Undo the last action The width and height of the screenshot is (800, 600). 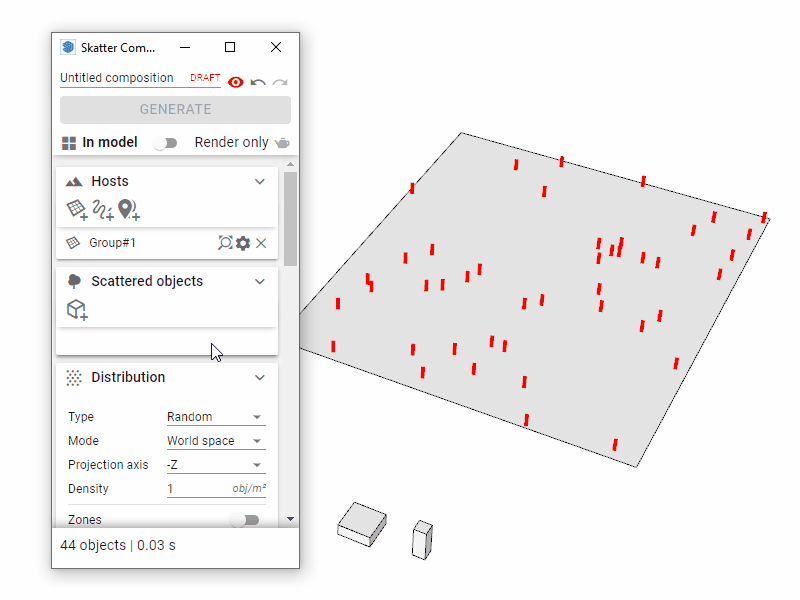pos(258,82)
